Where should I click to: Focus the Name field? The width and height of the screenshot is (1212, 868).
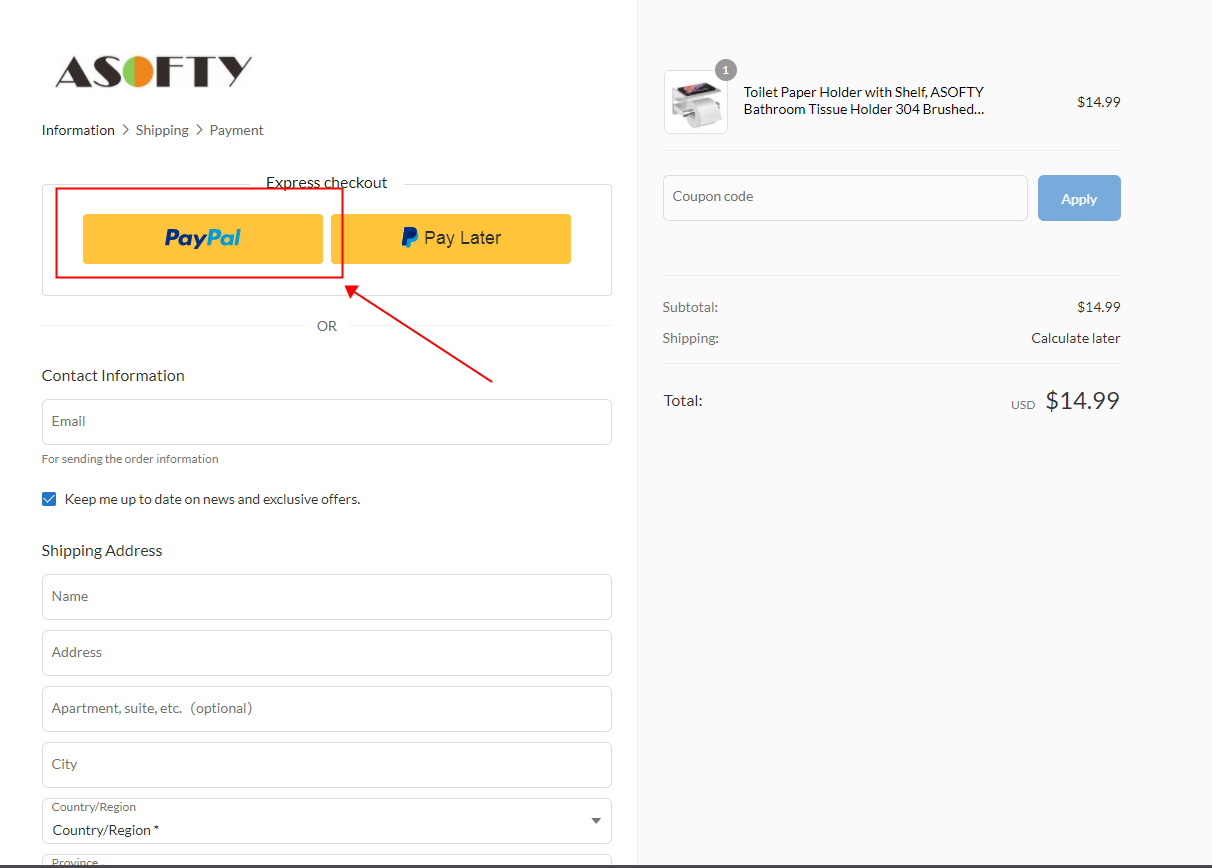tap(327, 597)
